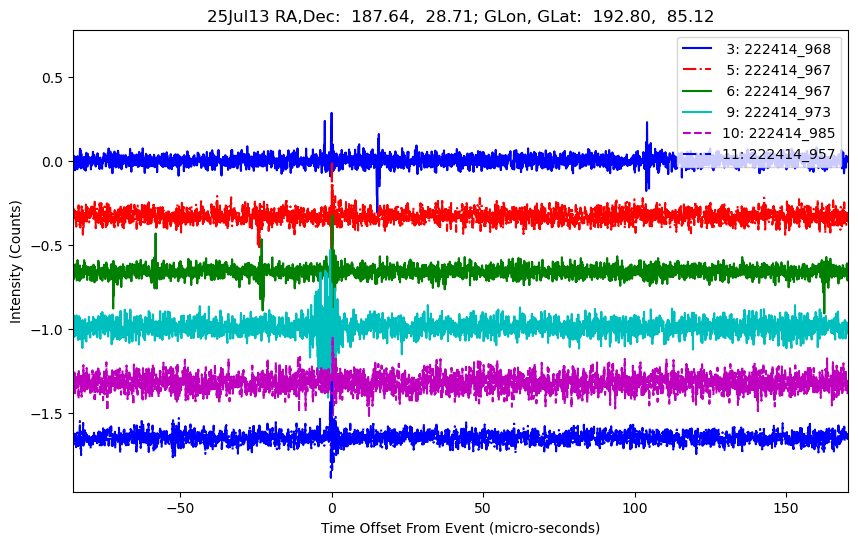The height and width of the screenshot is (545, 858).
Task: Click legend entry '9: 222414_973'
Action: click(778, 112)
